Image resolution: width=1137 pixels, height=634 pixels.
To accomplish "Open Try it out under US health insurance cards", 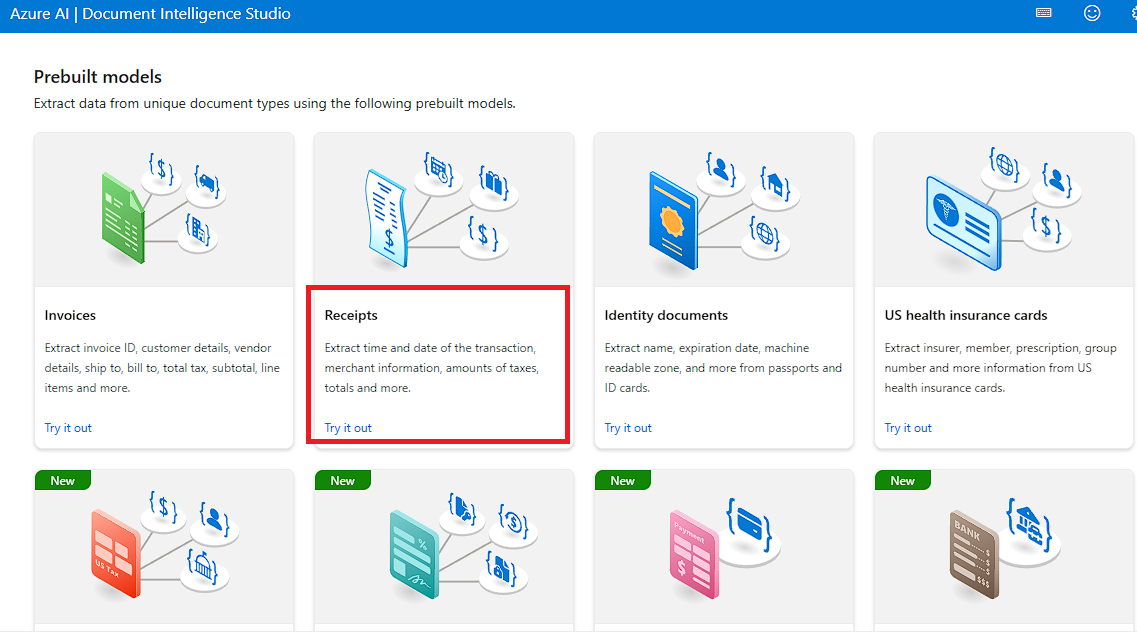I will [908, 427].
